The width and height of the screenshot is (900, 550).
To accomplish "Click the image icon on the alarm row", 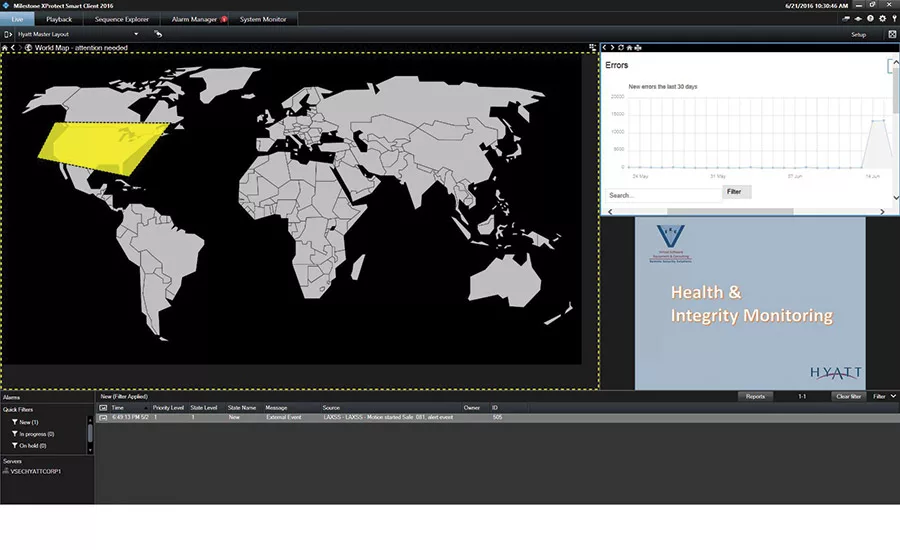I will click(103, 417).
